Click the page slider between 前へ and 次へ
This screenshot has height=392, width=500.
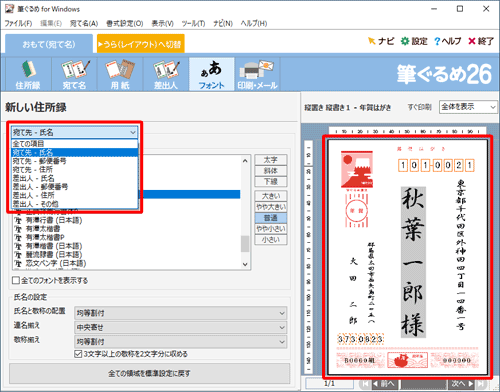click(x=423, y=384)
